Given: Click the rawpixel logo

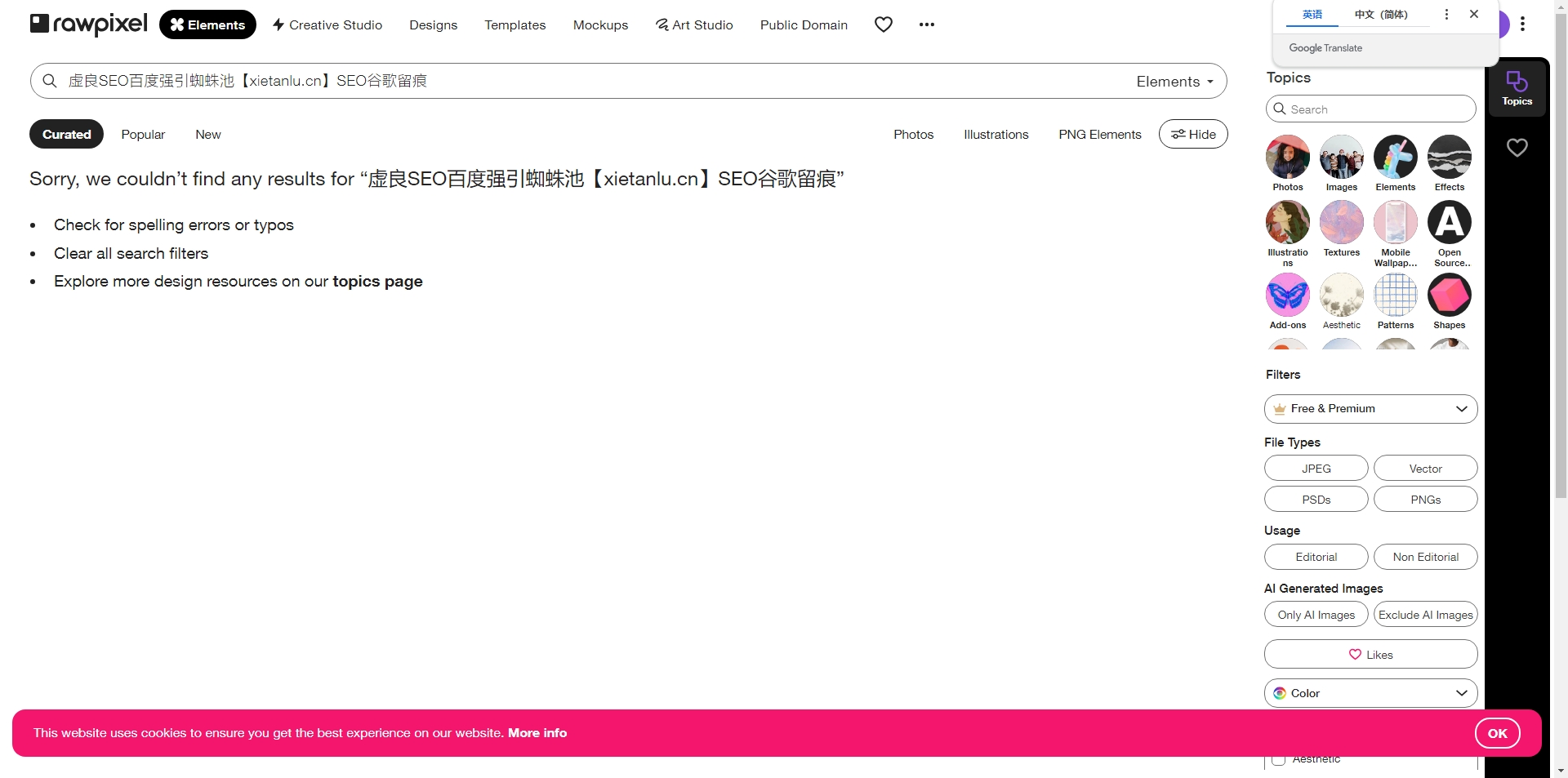Looking at the screenshot, I should (x=88, y=24).
